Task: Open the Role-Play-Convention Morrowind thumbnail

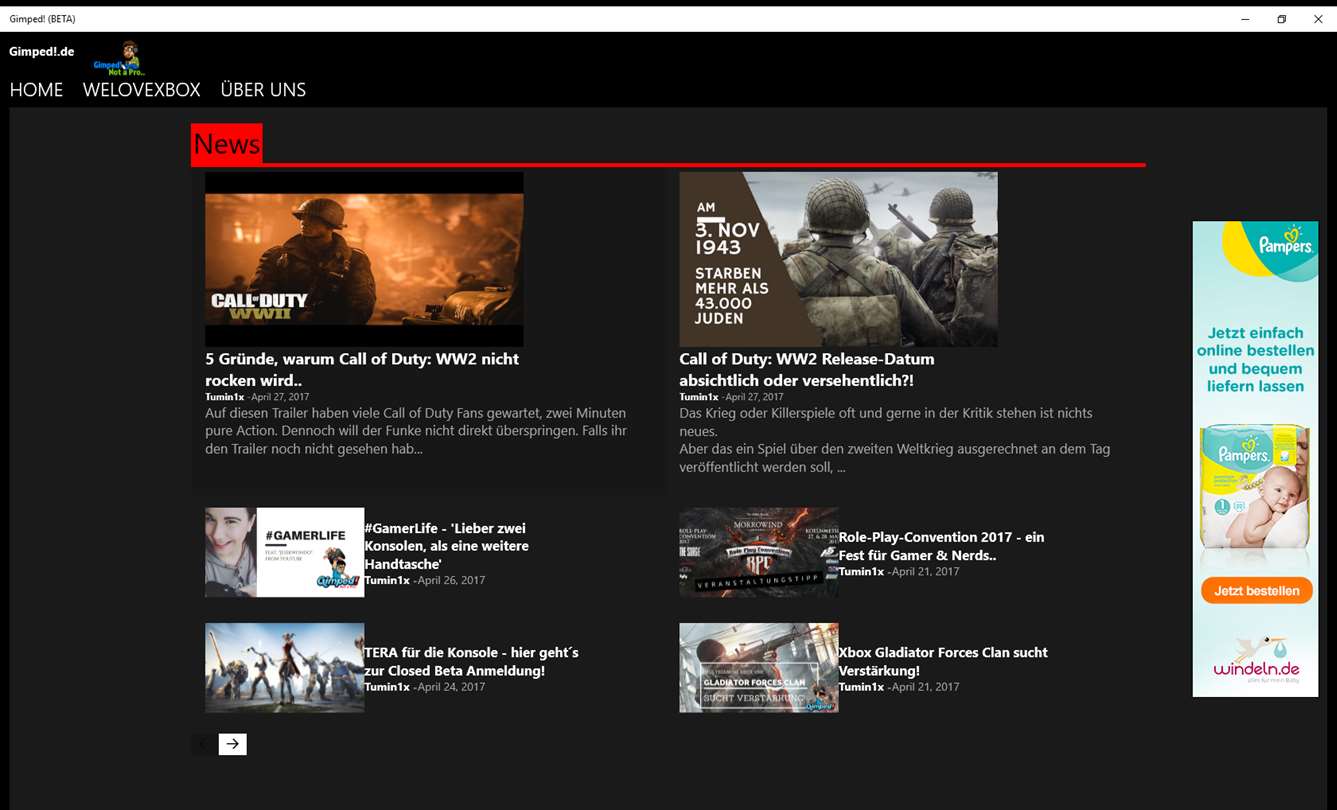Action: click(x=758, y=552)
